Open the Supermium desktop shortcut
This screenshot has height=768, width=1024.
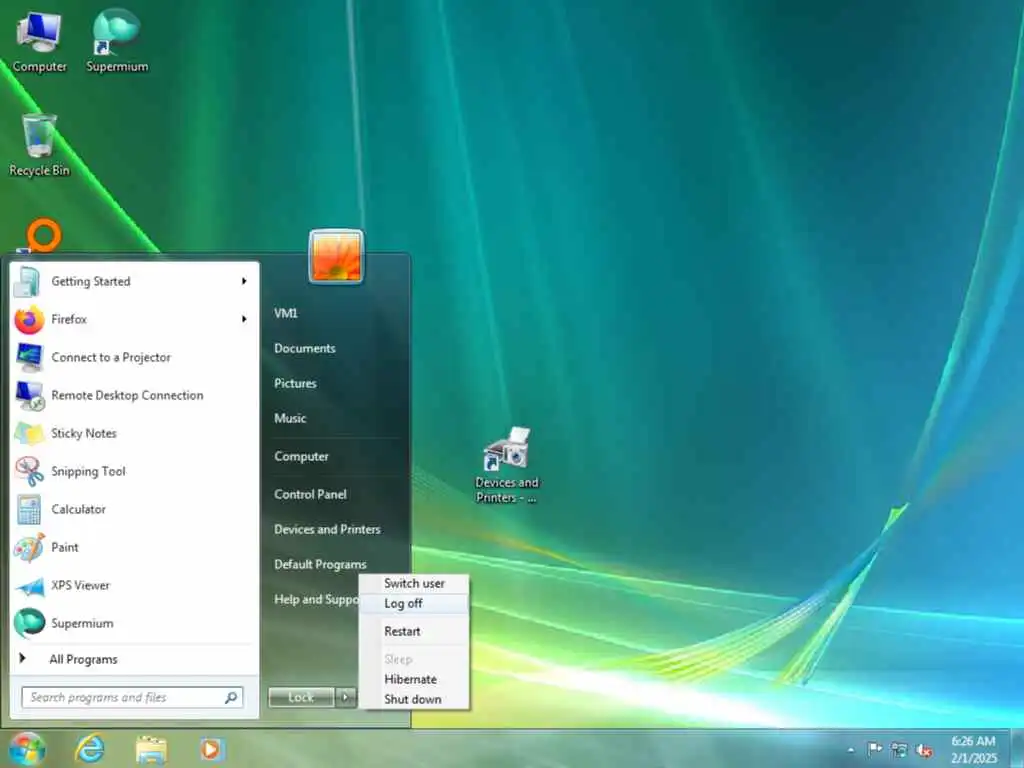click(117, 42)
